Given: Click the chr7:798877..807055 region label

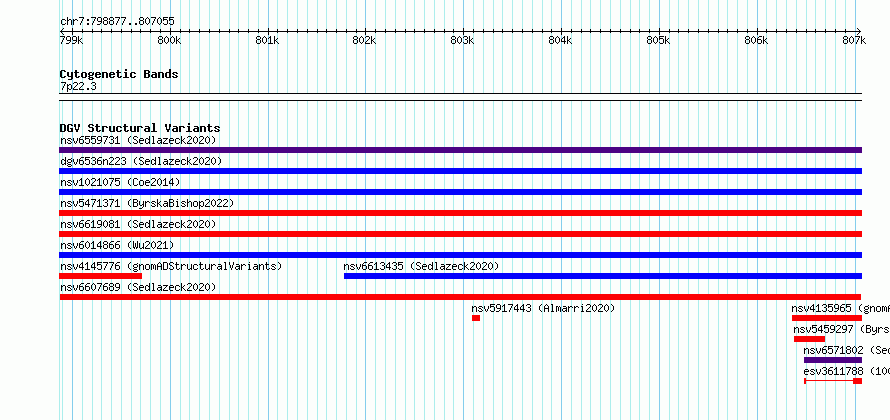Looking at the screenshot, I should (117, 22).
